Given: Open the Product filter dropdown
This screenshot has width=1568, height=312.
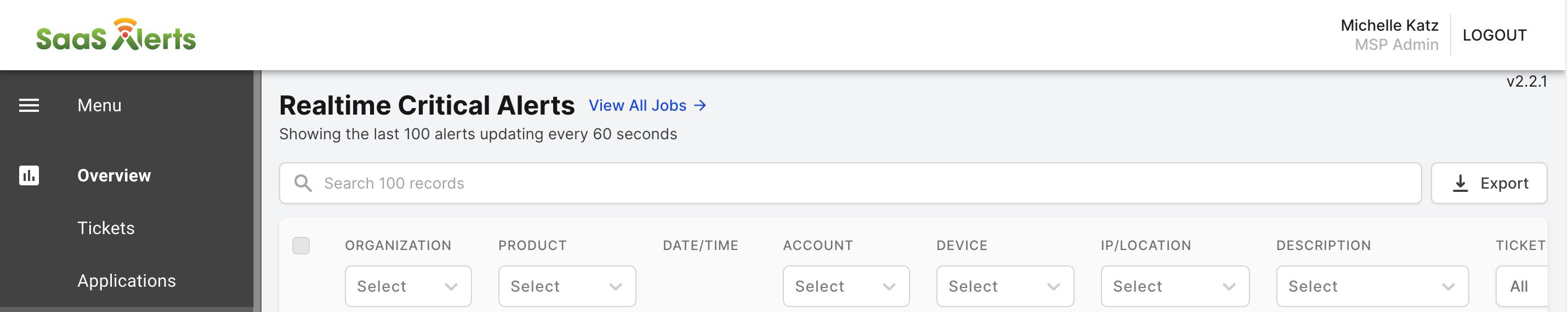Looking at the screenshot, I should 567,286.
